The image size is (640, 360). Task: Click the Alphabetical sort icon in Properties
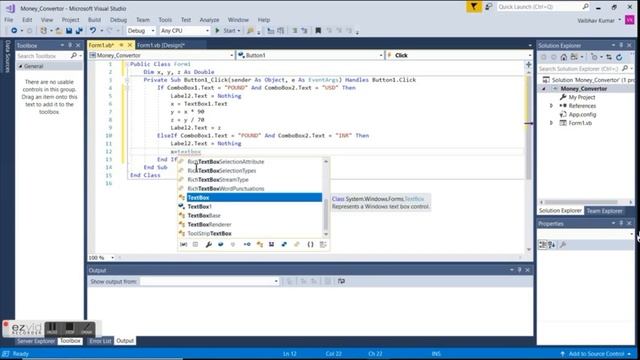pyautogui.click(x=552, y=245)
